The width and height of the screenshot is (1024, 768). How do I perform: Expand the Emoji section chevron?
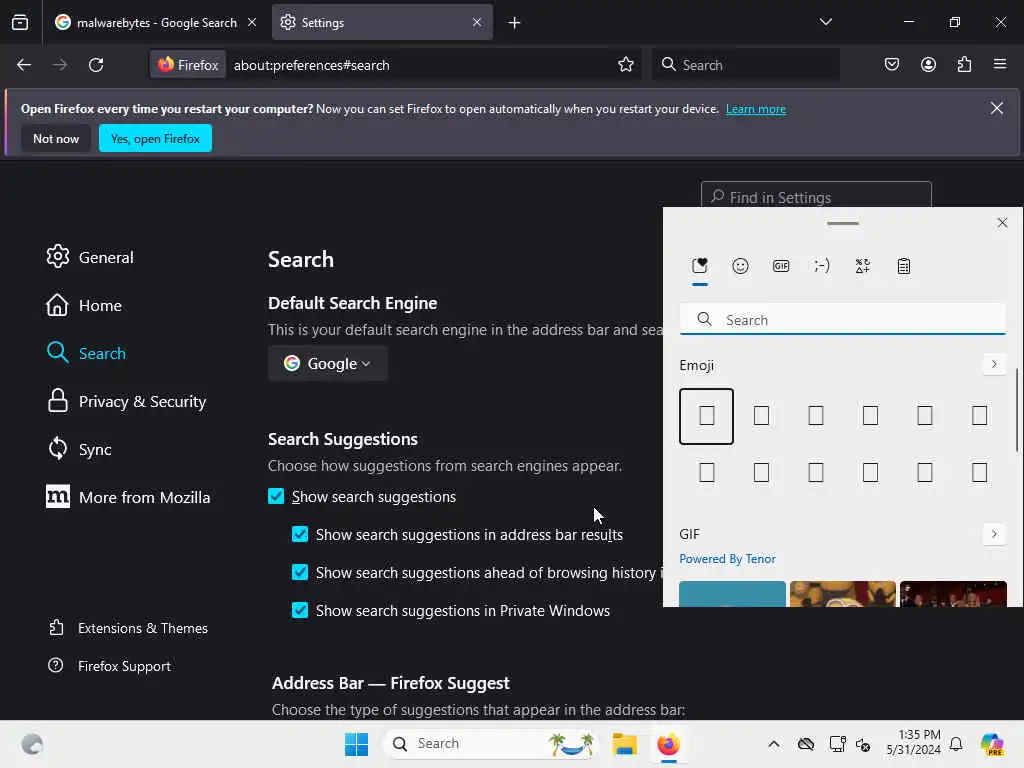994,364
